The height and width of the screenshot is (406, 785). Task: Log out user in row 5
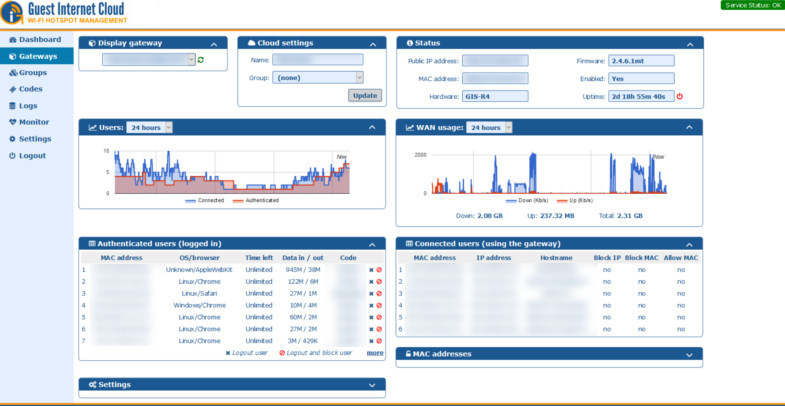pyautogui.click(x=371, y=317)
